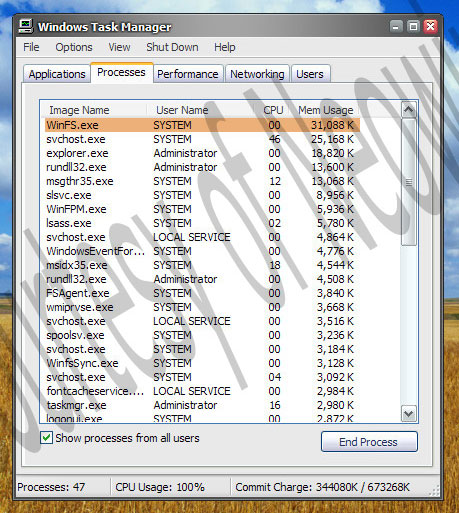The height and width of the screenshot is (513, 459).
Task: Go to the Networking tab
Action: 257,74
